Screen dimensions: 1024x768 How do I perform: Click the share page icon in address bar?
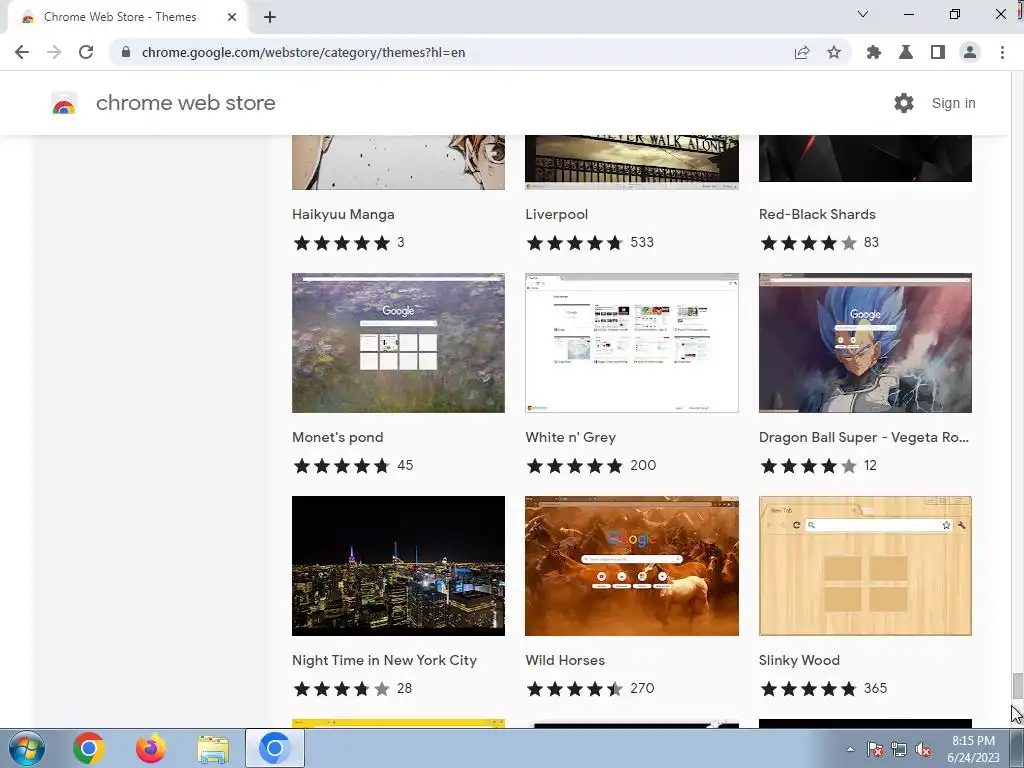click(x=802, y=52)
